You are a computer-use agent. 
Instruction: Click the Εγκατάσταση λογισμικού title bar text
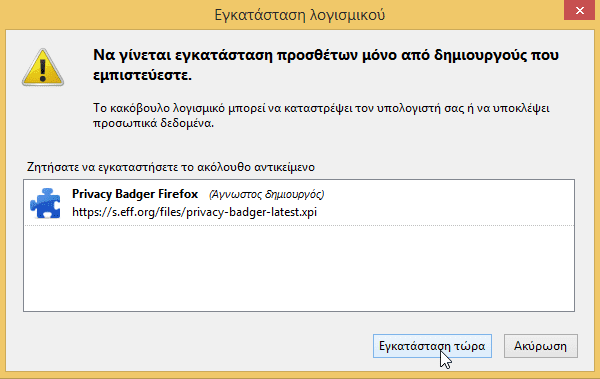[300, 15]
